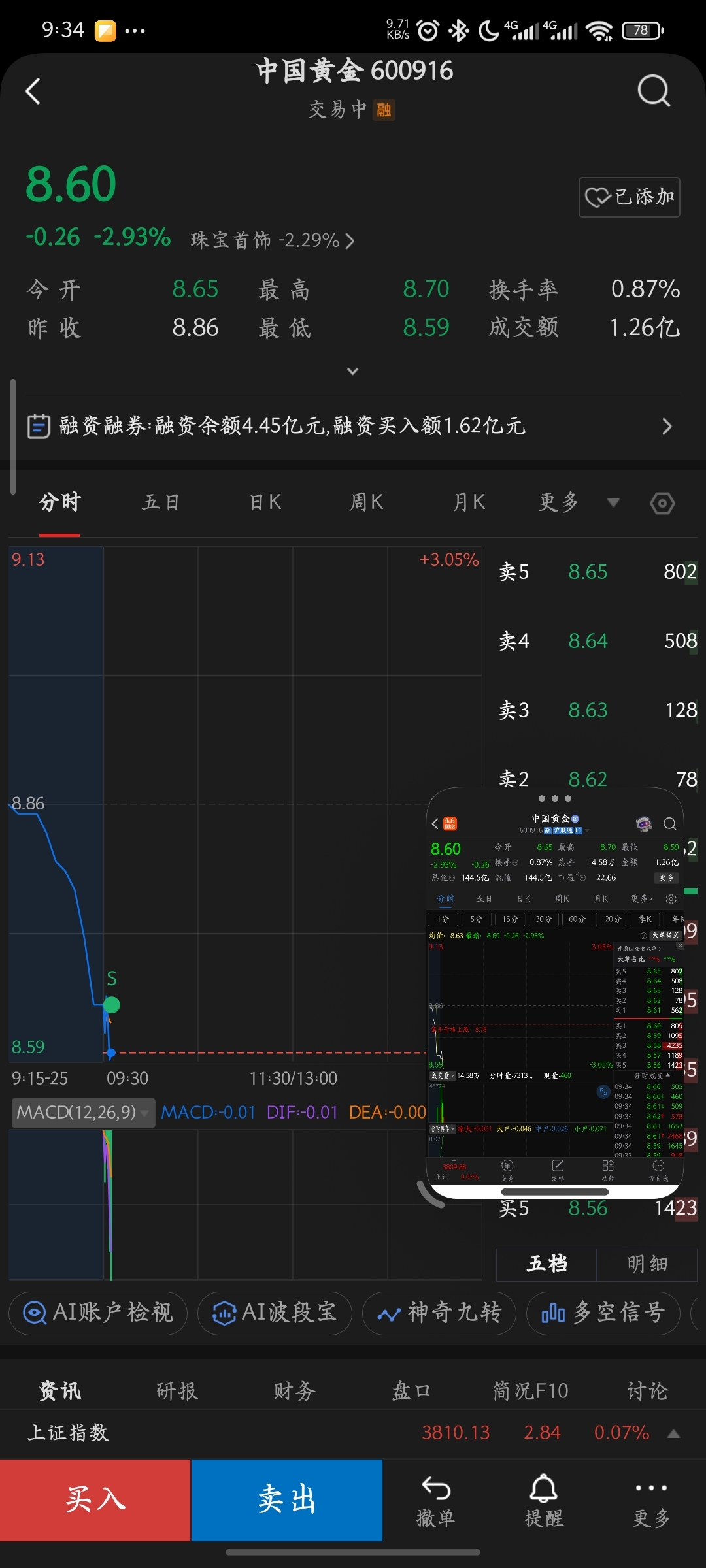Image resolution: width=706 pixels, height=1568 pixels.
Task: Switch main chart to 日K
Action: tap(265, 502)
